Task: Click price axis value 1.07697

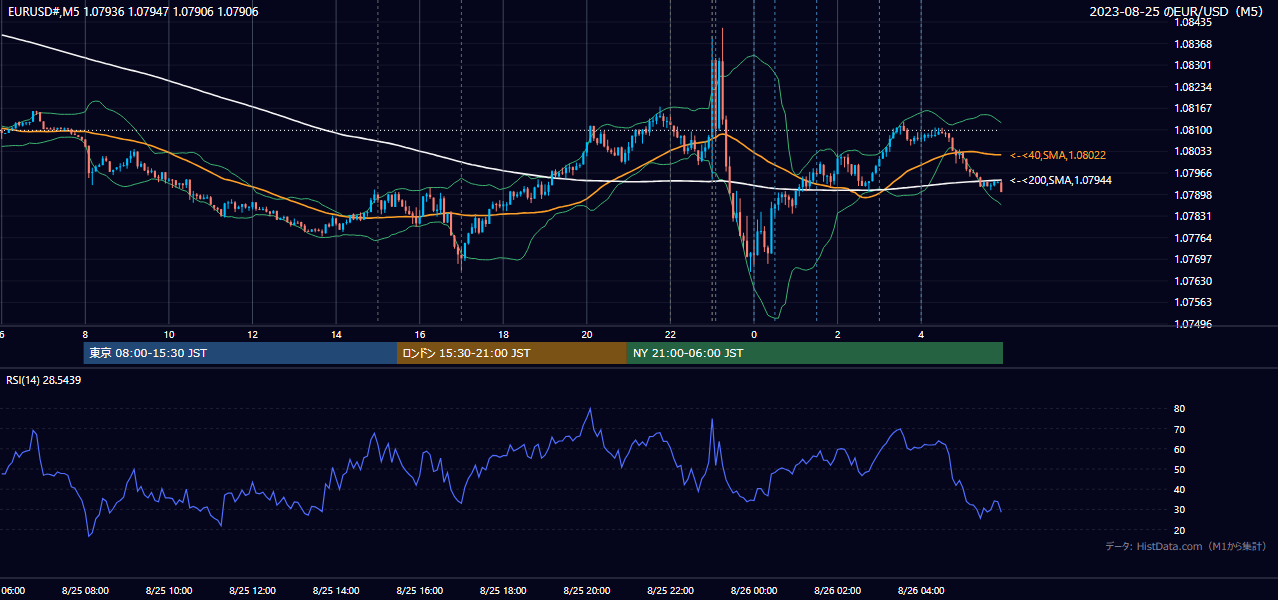Action: (1193, 259)
